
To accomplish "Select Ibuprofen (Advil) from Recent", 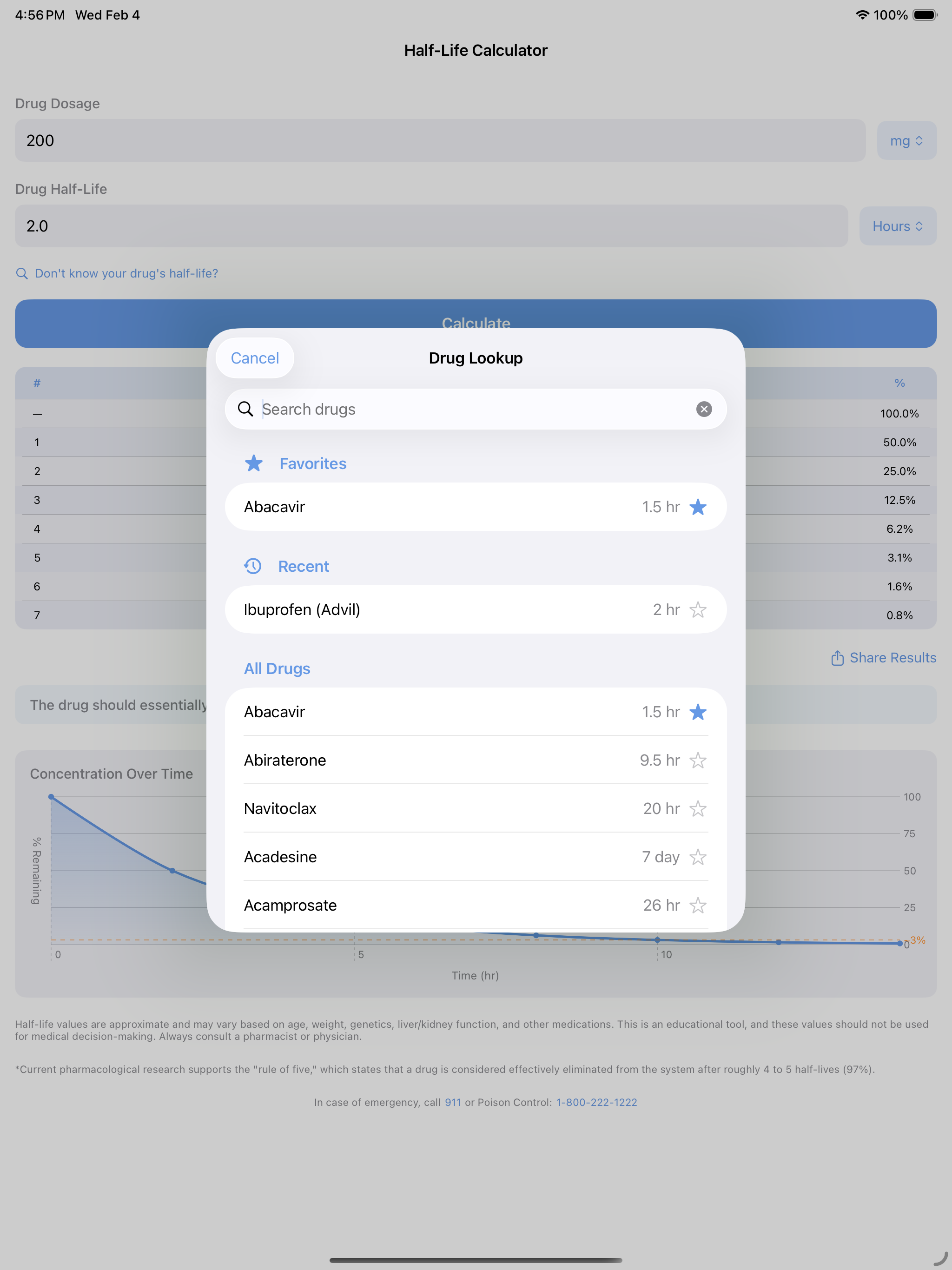I will 476,610.
